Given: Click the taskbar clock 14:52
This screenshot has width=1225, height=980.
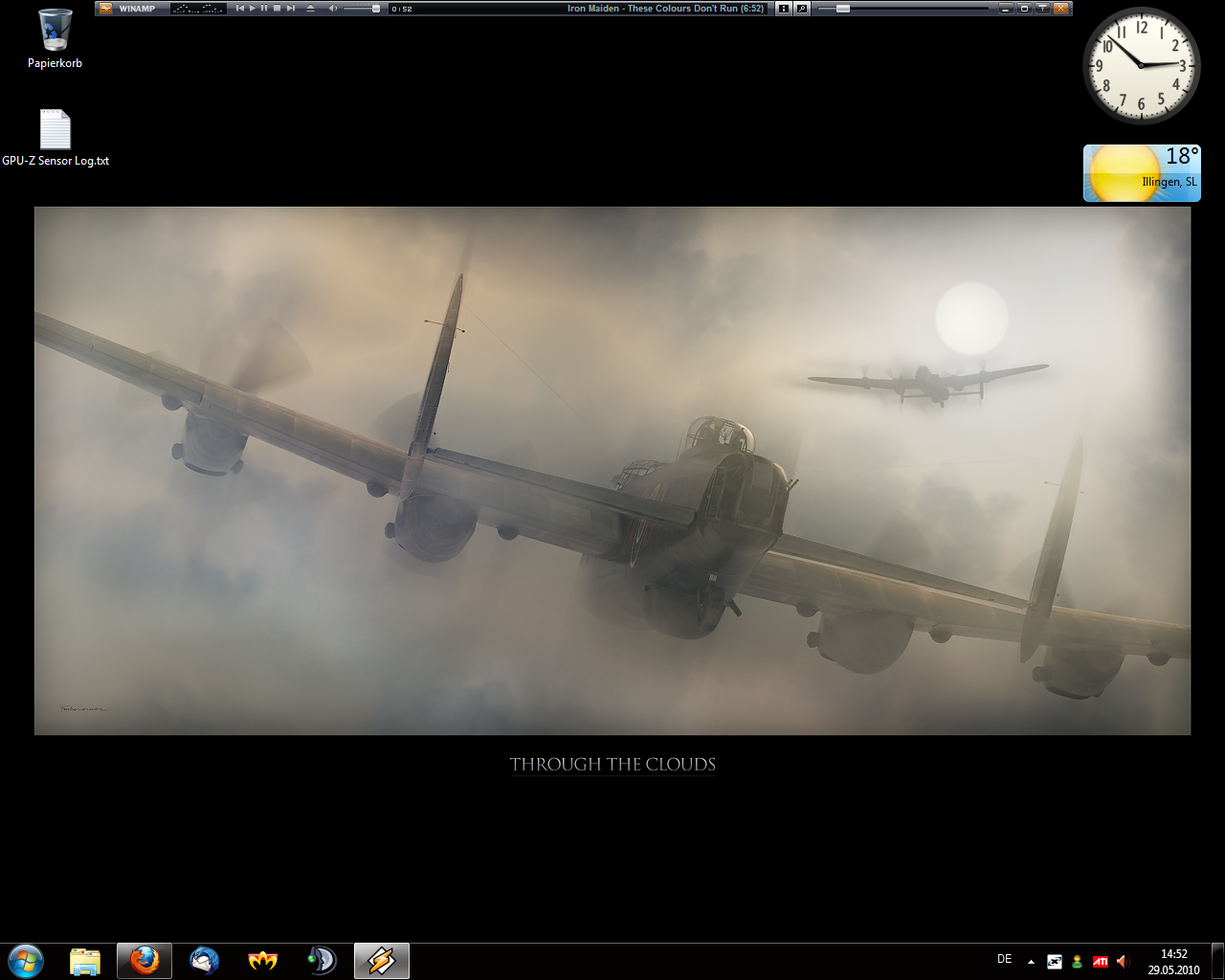Looking at the screenshot, I should (1174, 962).
